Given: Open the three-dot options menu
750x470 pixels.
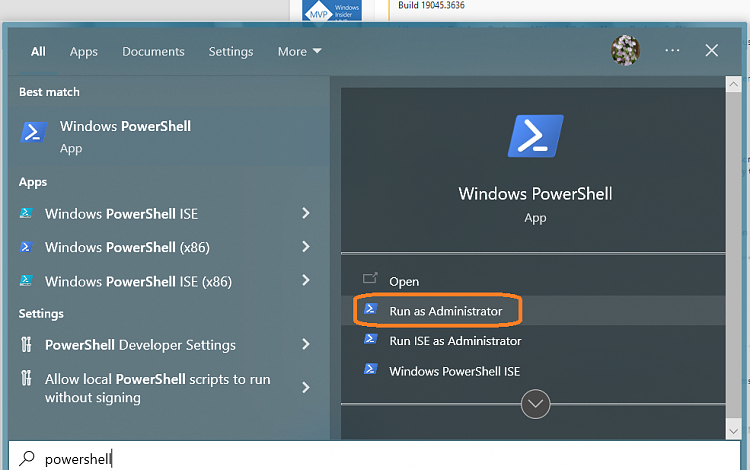Looking at the screenshot, I should point(672,50).
